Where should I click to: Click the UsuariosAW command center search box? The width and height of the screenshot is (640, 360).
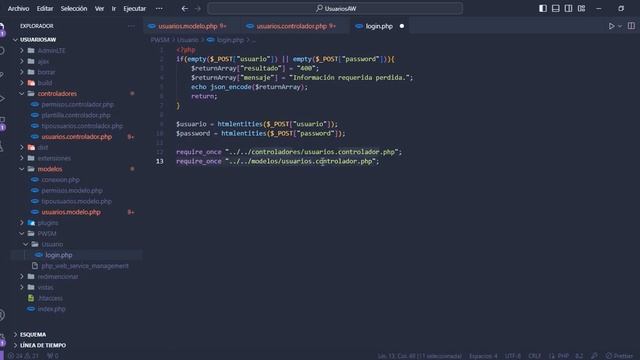[335, 8]
